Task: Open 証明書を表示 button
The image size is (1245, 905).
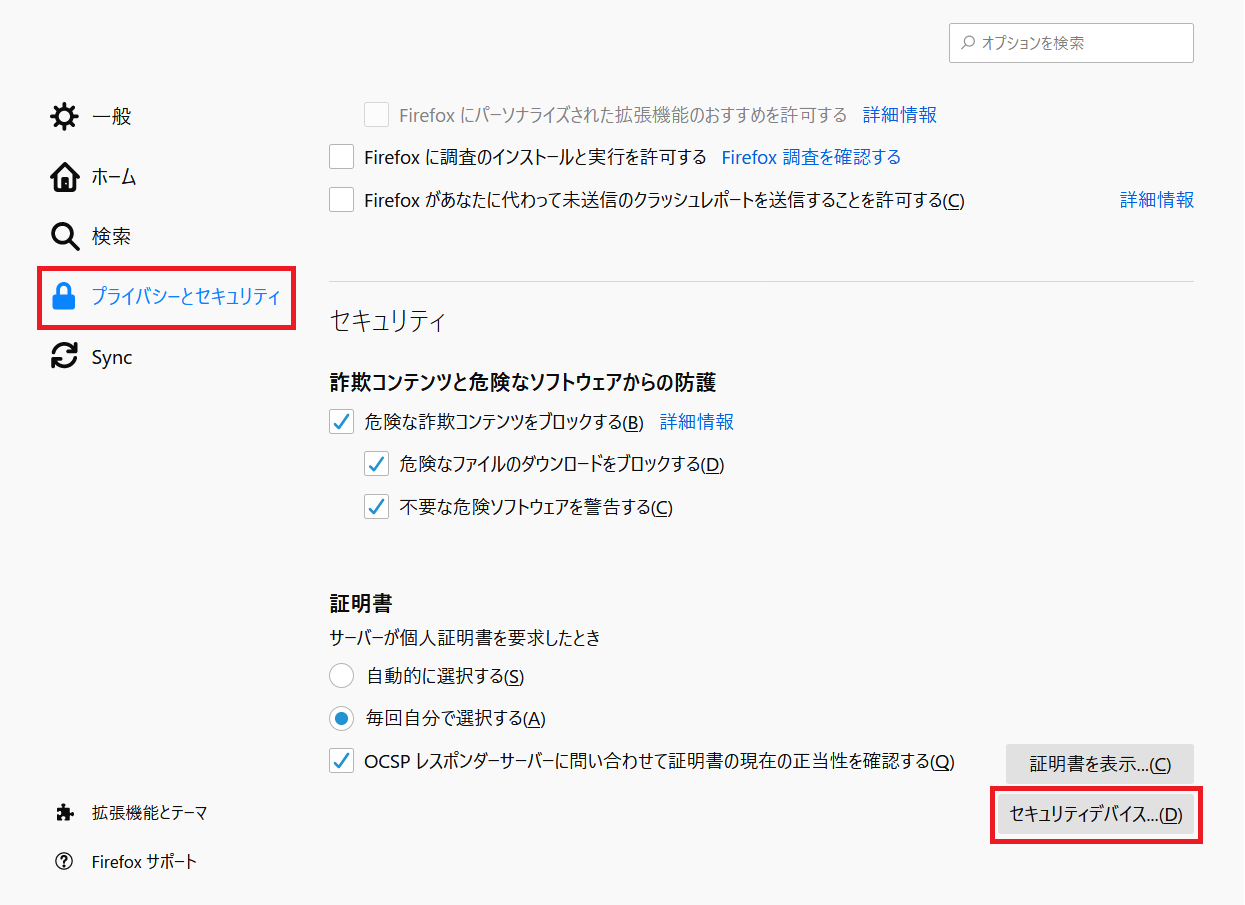Action: pos(1099,765)
